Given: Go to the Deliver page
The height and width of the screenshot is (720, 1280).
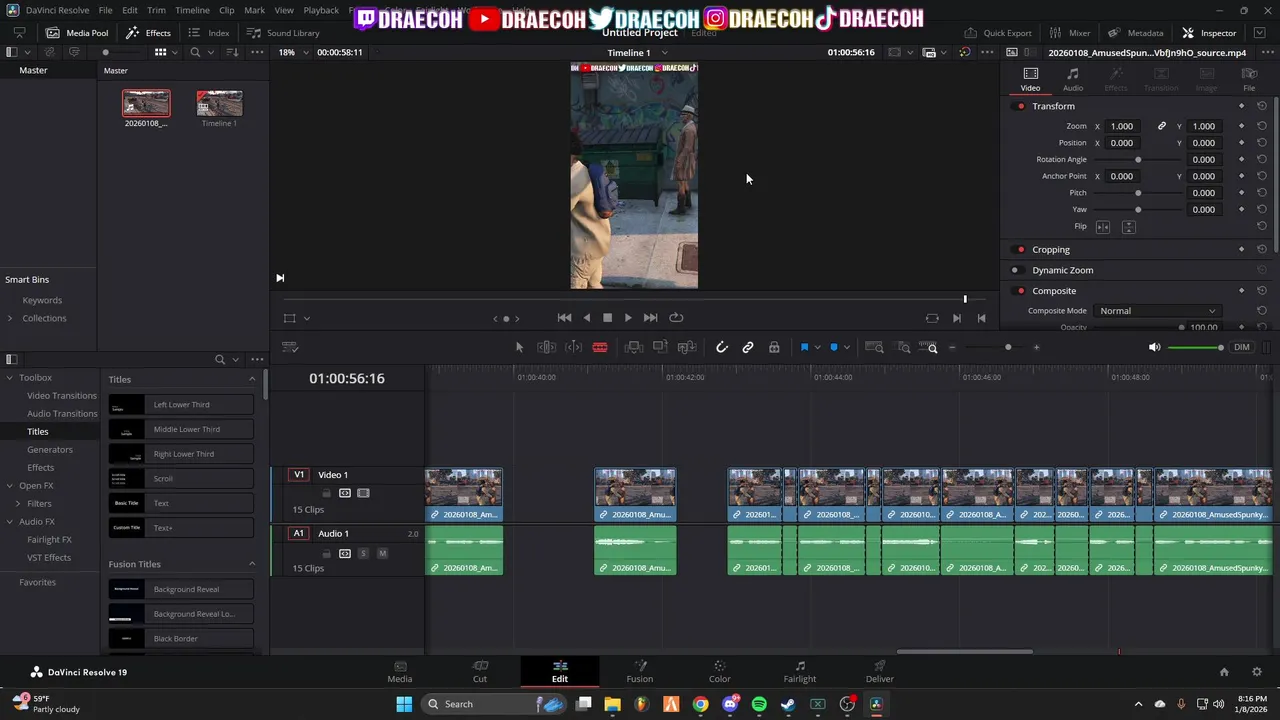Looking at the screenshot, I should pos(879,672).
